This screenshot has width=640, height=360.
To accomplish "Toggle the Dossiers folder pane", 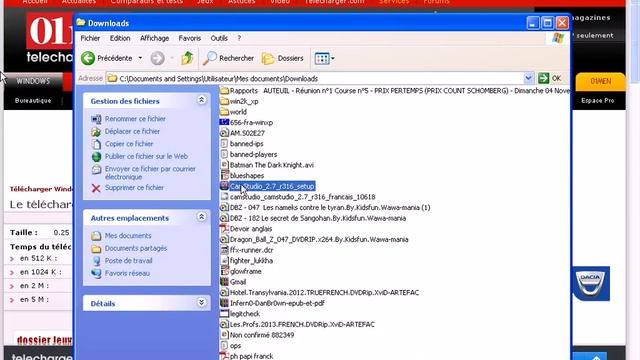I will click(x=283, y=58).
